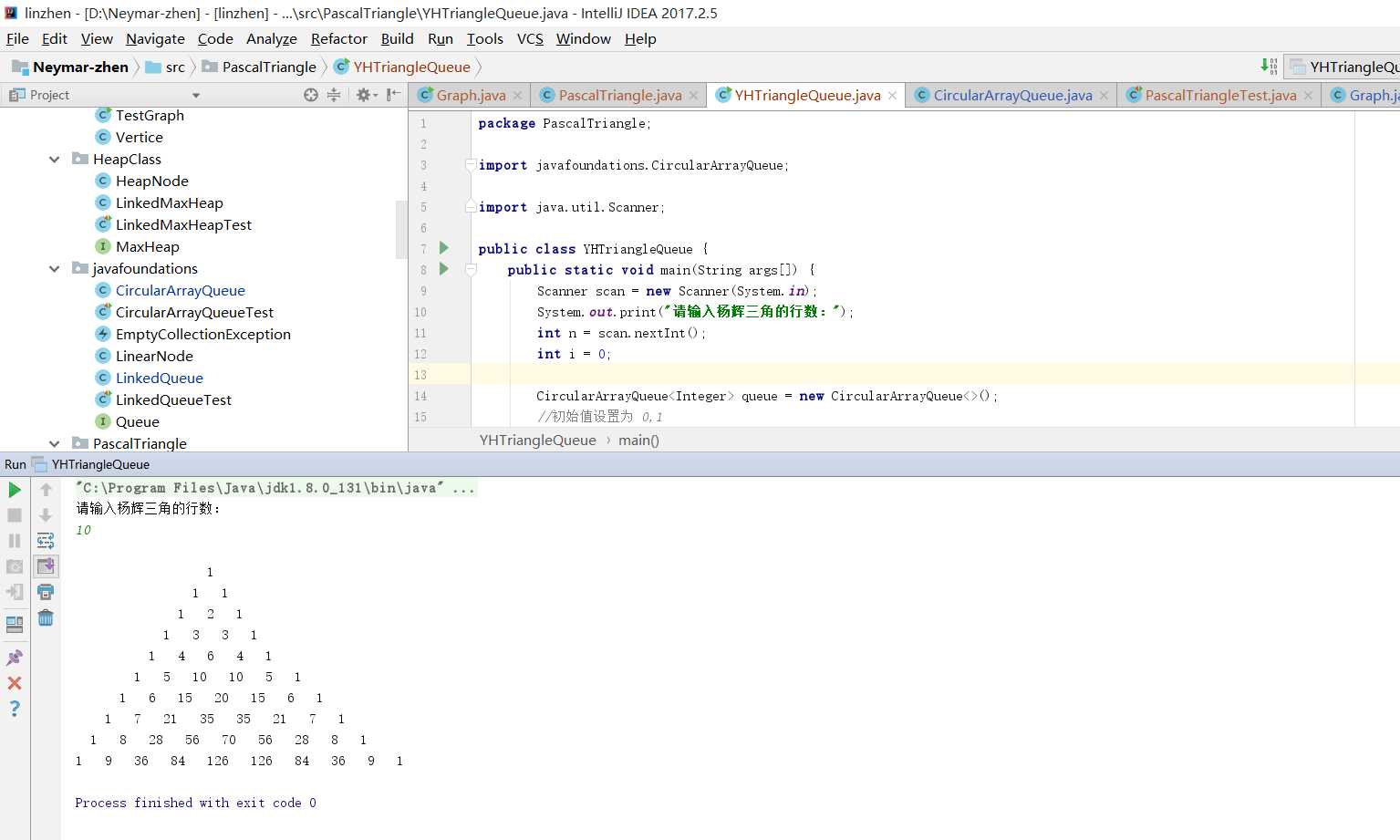Click the Restore layout icon in Run panel

pos(15,625)
